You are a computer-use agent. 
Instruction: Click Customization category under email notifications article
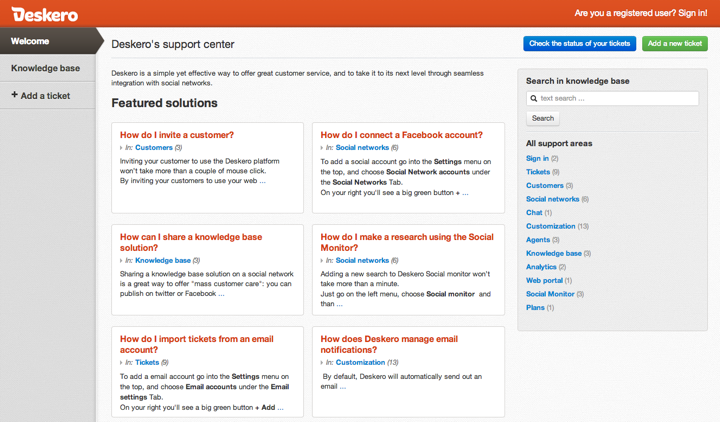360,362
